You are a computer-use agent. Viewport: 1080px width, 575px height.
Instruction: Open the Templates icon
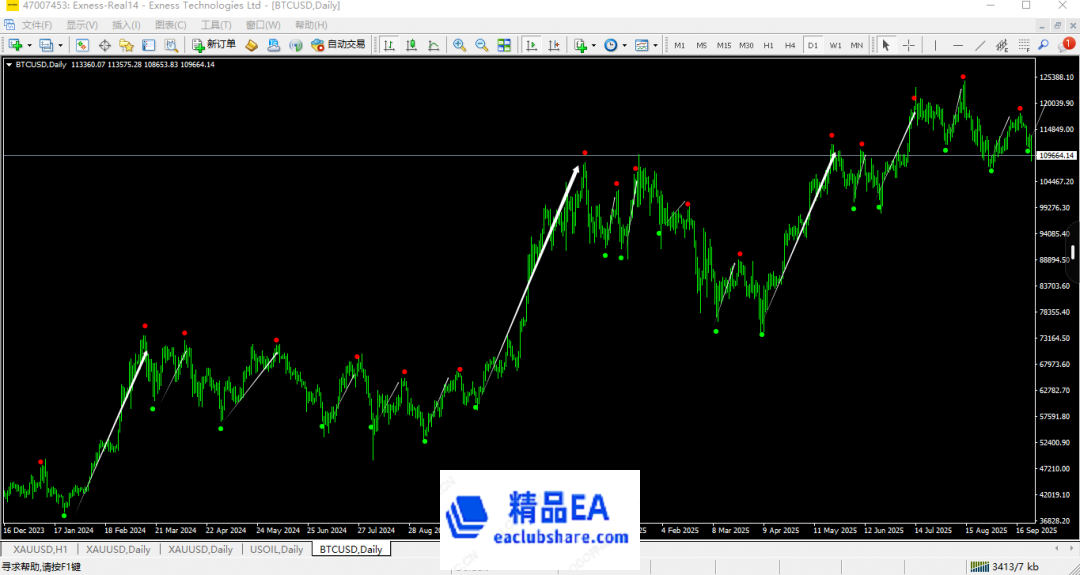point(642,45)
